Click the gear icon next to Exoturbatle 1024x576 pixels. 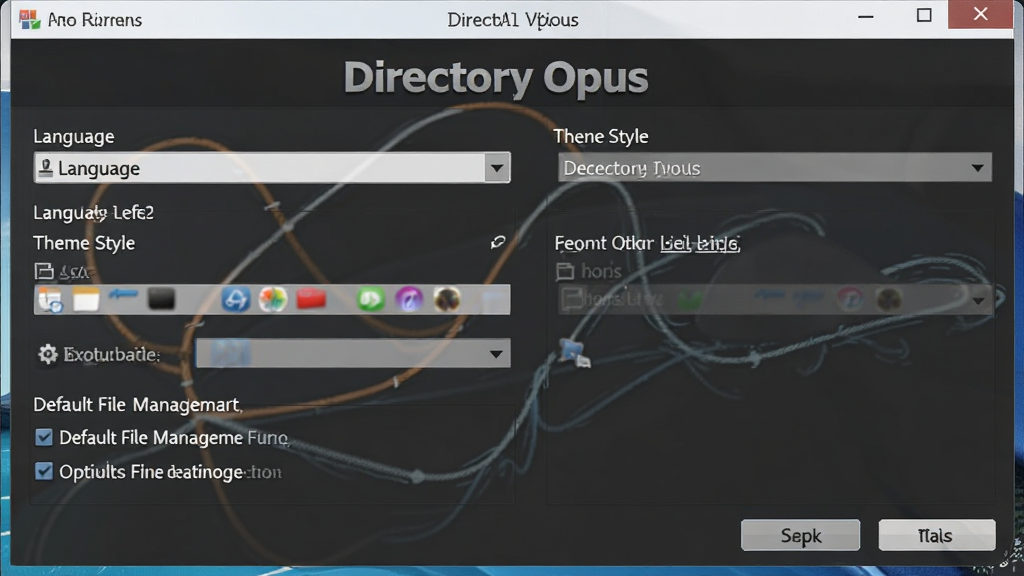tap(48, 354)
